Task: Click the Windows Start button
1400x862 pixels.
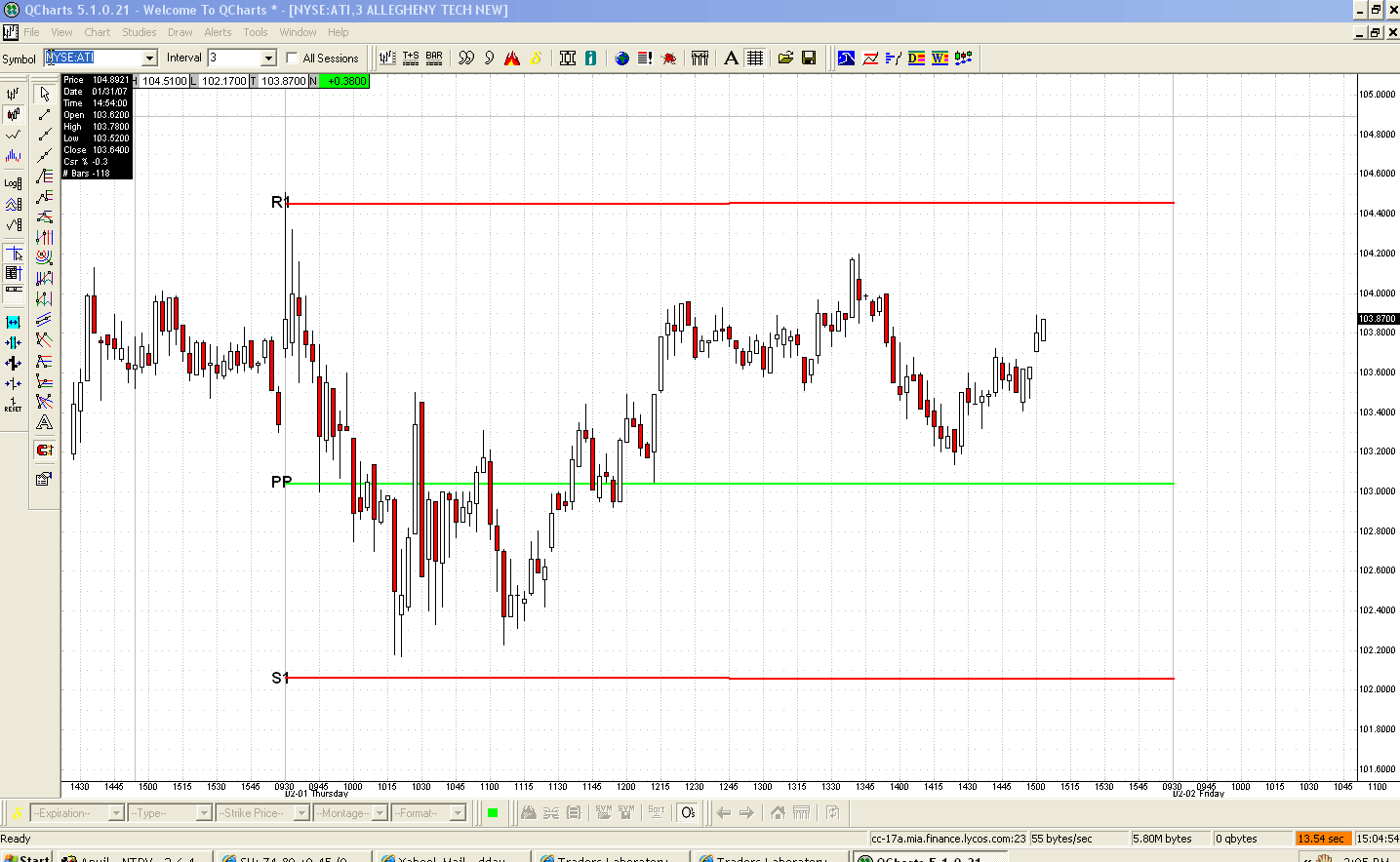Action: pos(26,857)
